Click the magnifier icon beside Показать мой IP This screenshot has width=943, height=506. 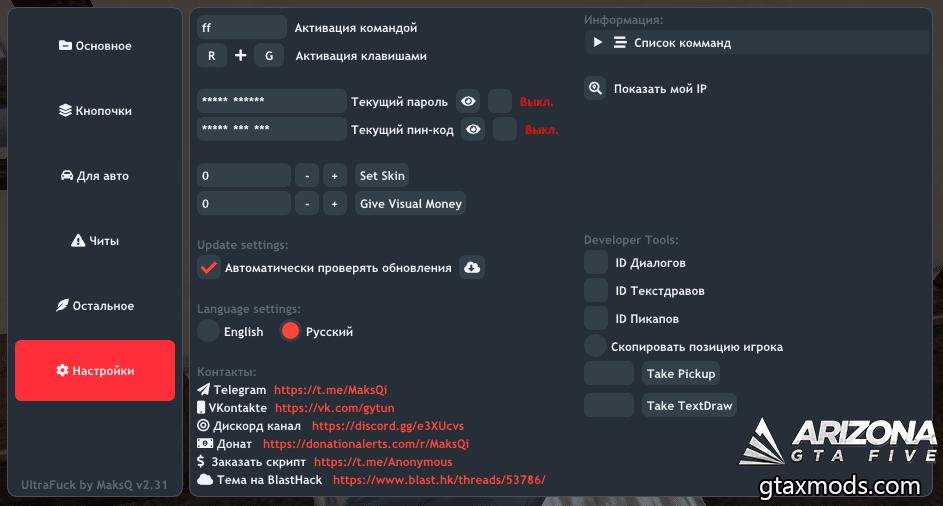[595, 89]
